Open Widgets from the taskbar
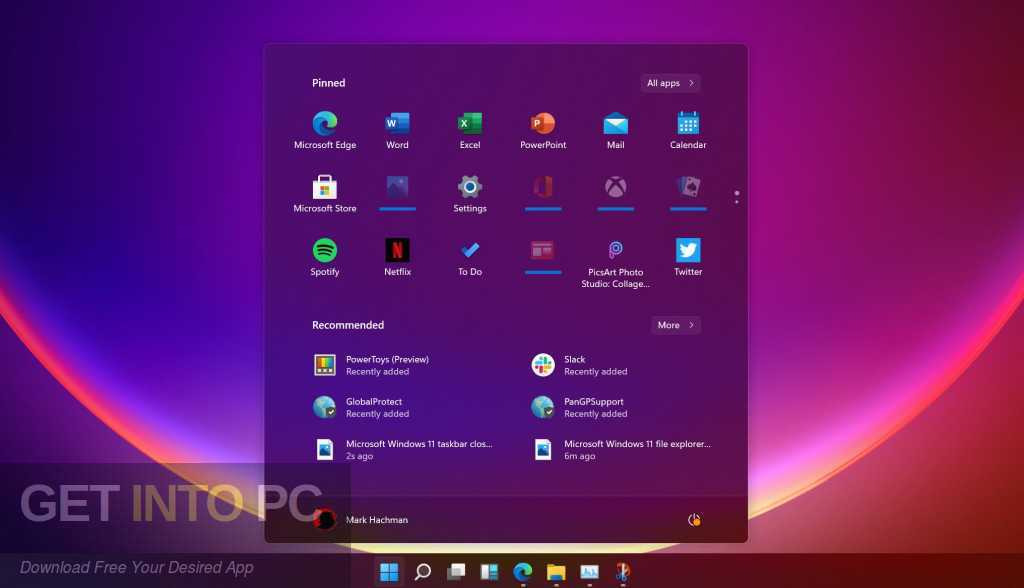Screen dimensions: 1024x588 click(489, 572)
